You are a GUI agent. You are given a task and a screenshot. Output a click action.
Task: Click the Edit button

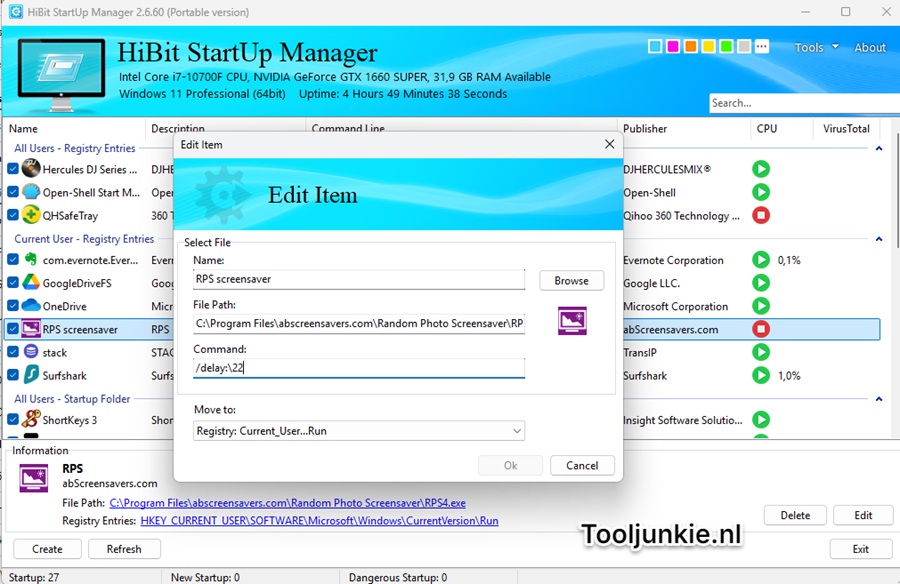[863, 515]
